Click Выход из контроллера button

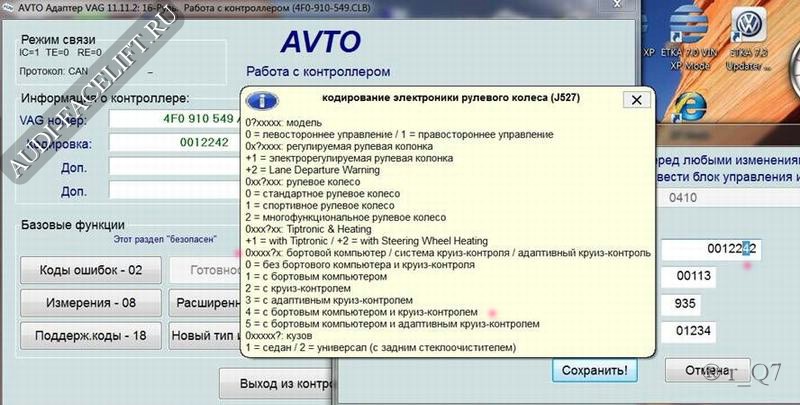tap(276, 384)
